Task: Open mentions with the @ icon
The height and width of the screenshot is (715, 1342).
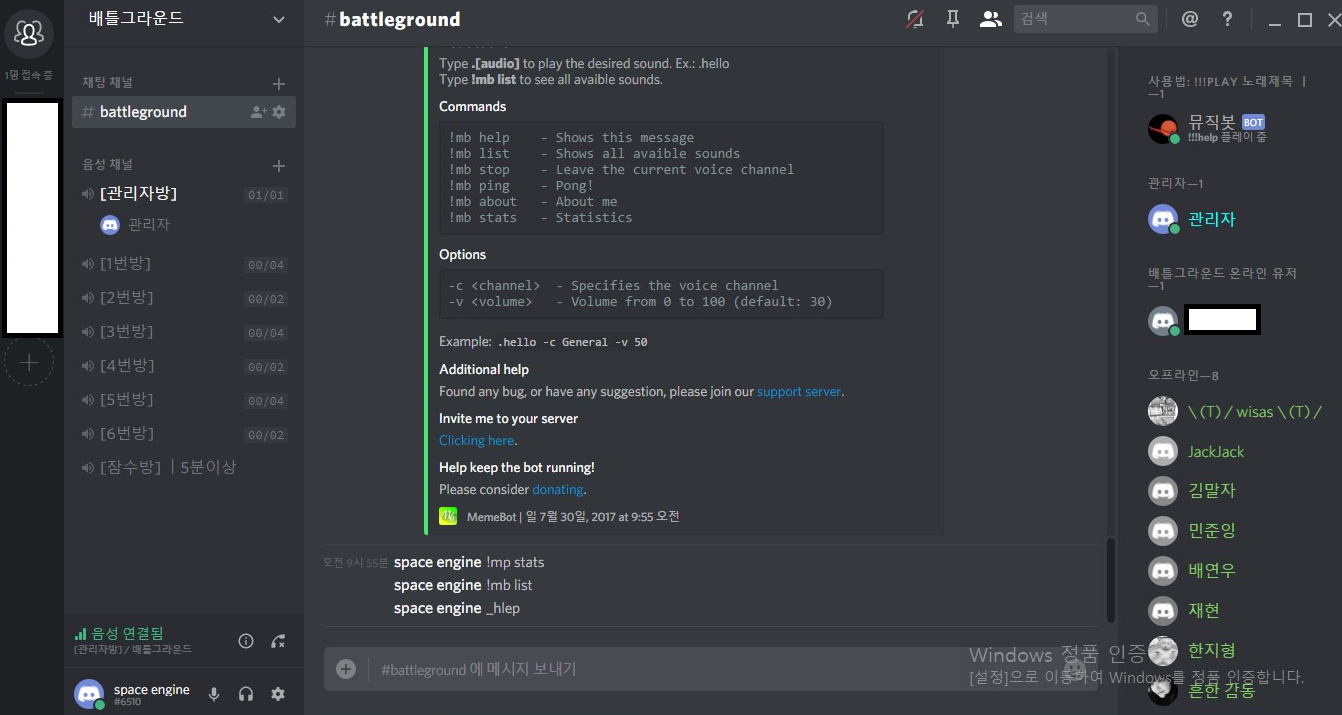Action: [x=1190, y=19]
